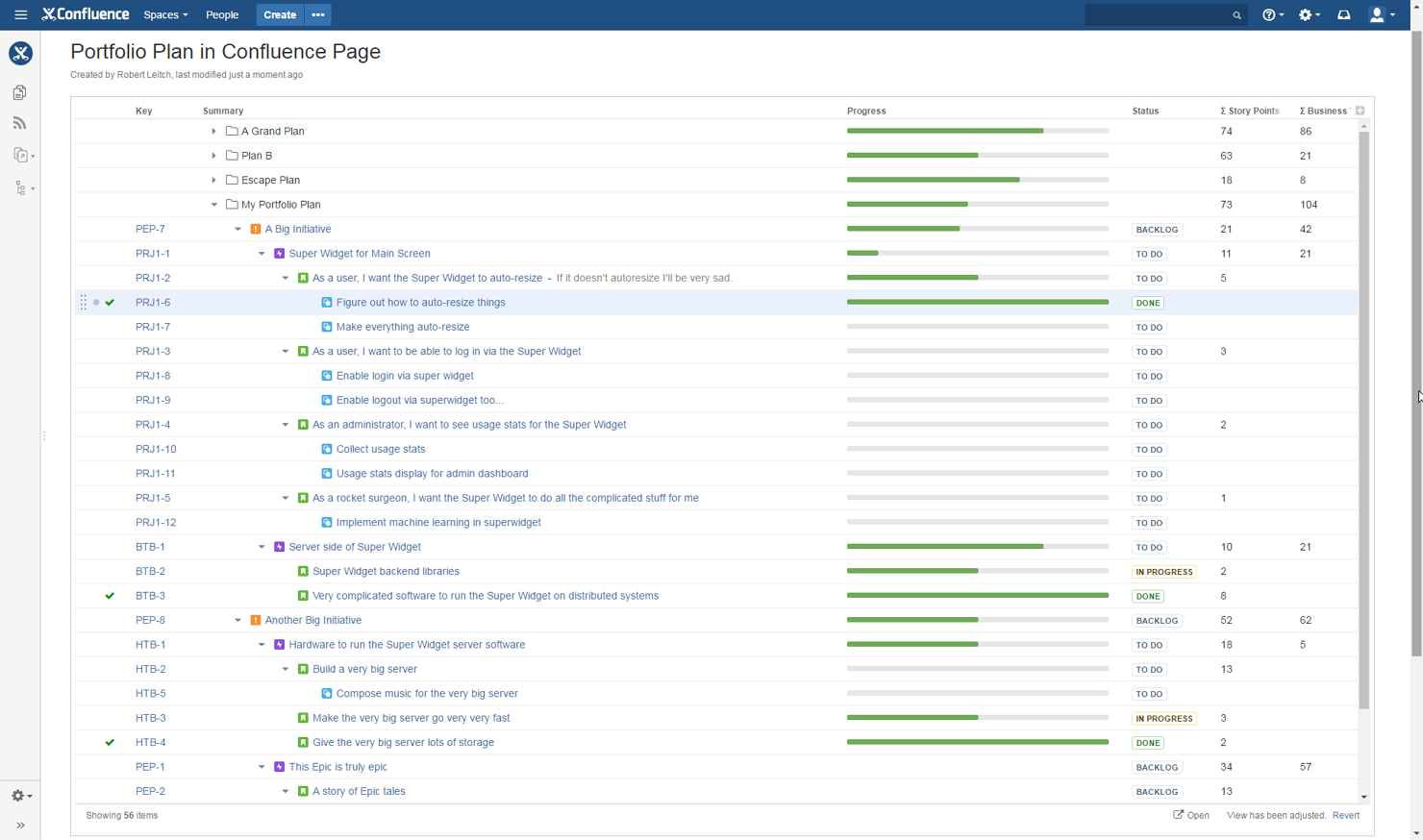Open the settings cog in the header
This screenshot has width=1423, height=840.
(x=1310, y=14)
